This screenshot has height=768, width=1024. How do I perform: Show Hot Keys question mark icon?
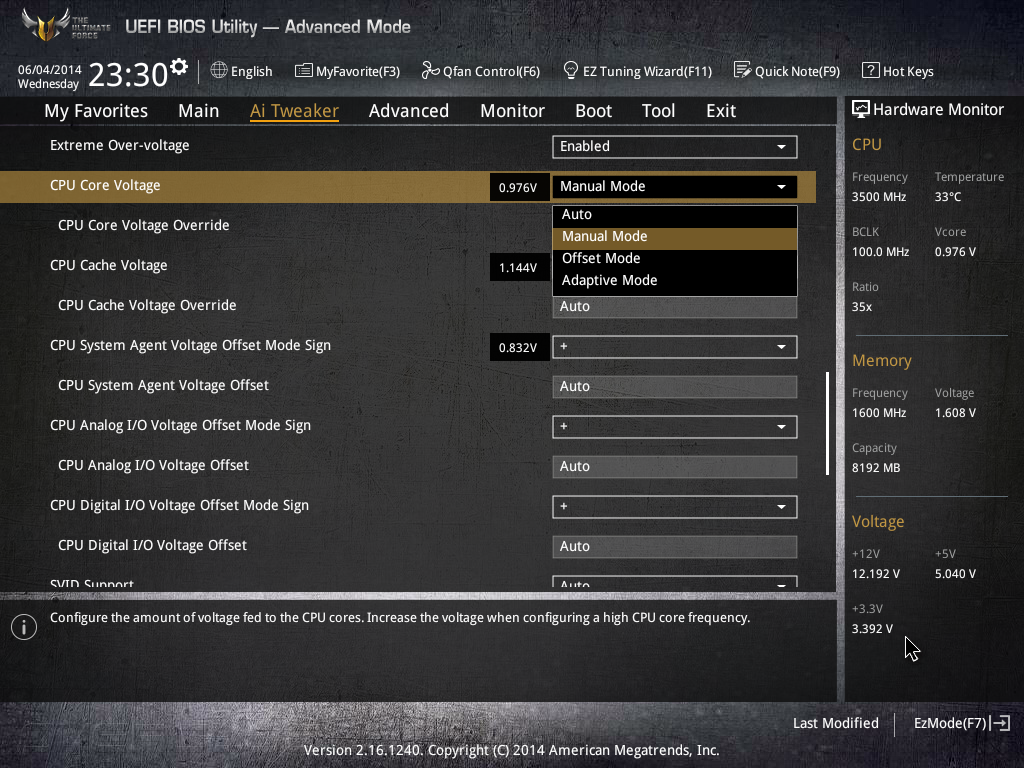click(871, 70)
